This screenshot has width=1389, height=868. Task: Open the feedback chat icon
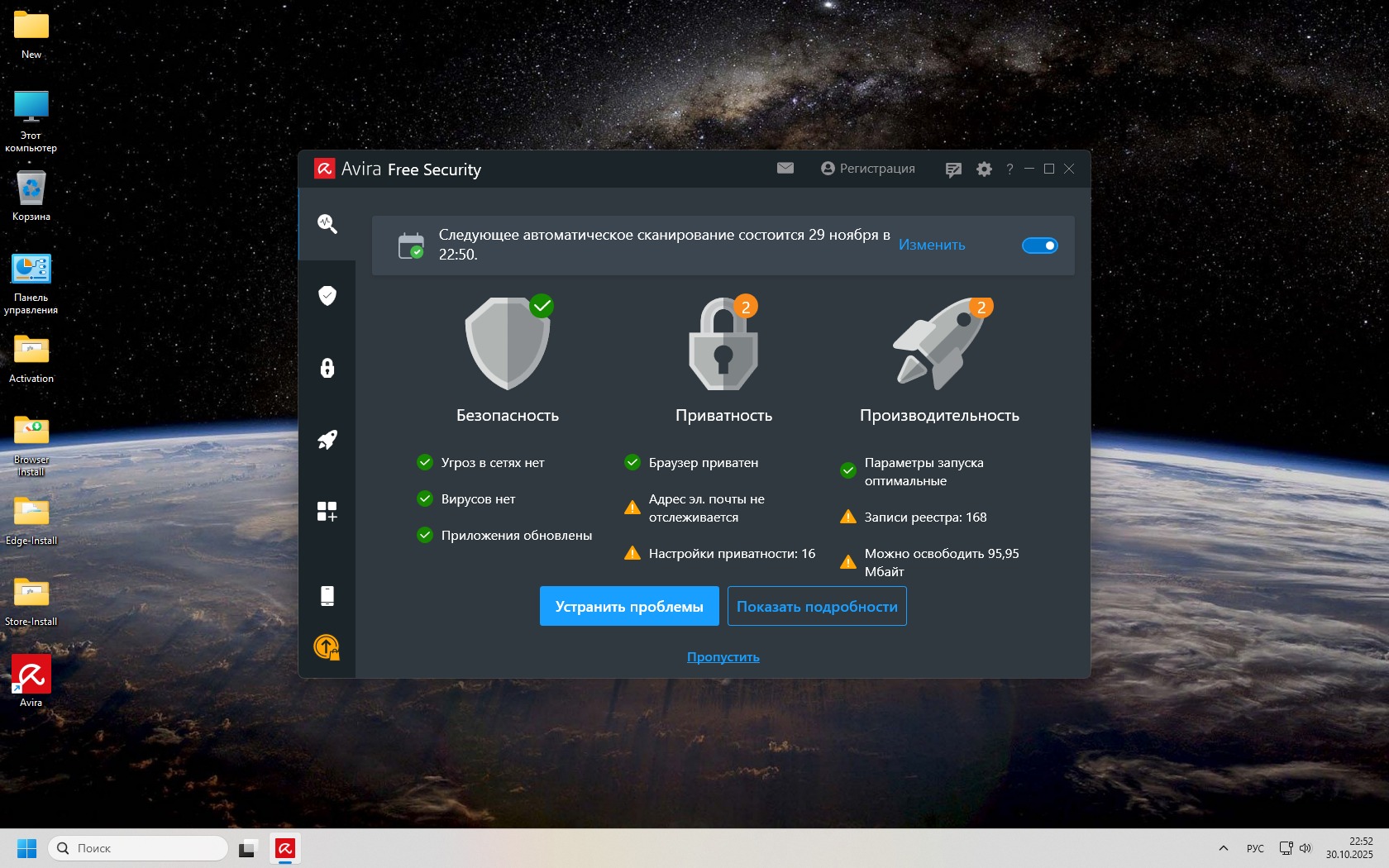[x=953, y=169]
